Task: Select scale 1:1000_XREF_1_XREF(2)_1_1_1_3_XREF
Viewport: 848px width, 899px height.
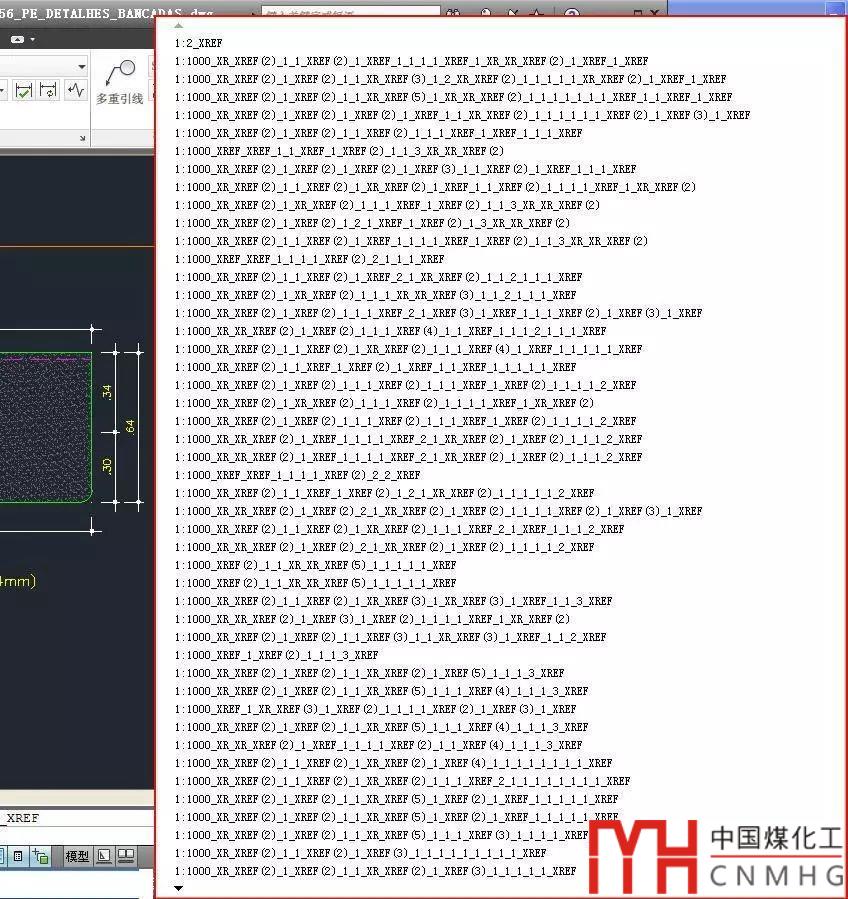Action: tap(276, 655)
